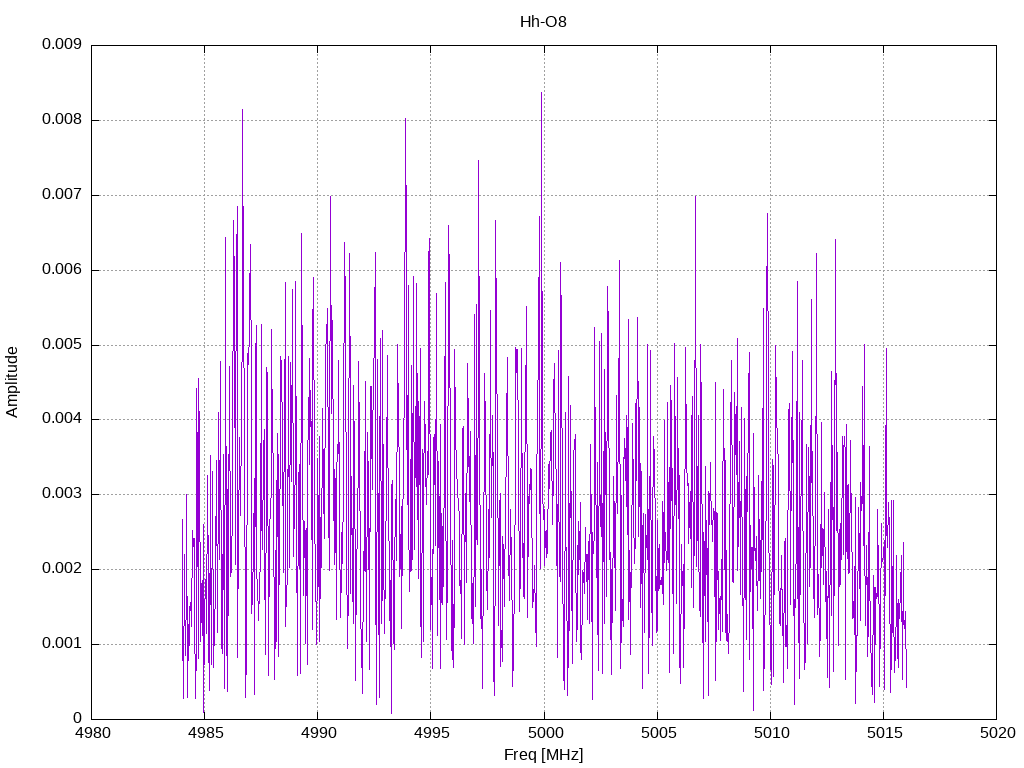
Task: Click the 4980 x-axis tick label
Action: [x=91, y=733]
